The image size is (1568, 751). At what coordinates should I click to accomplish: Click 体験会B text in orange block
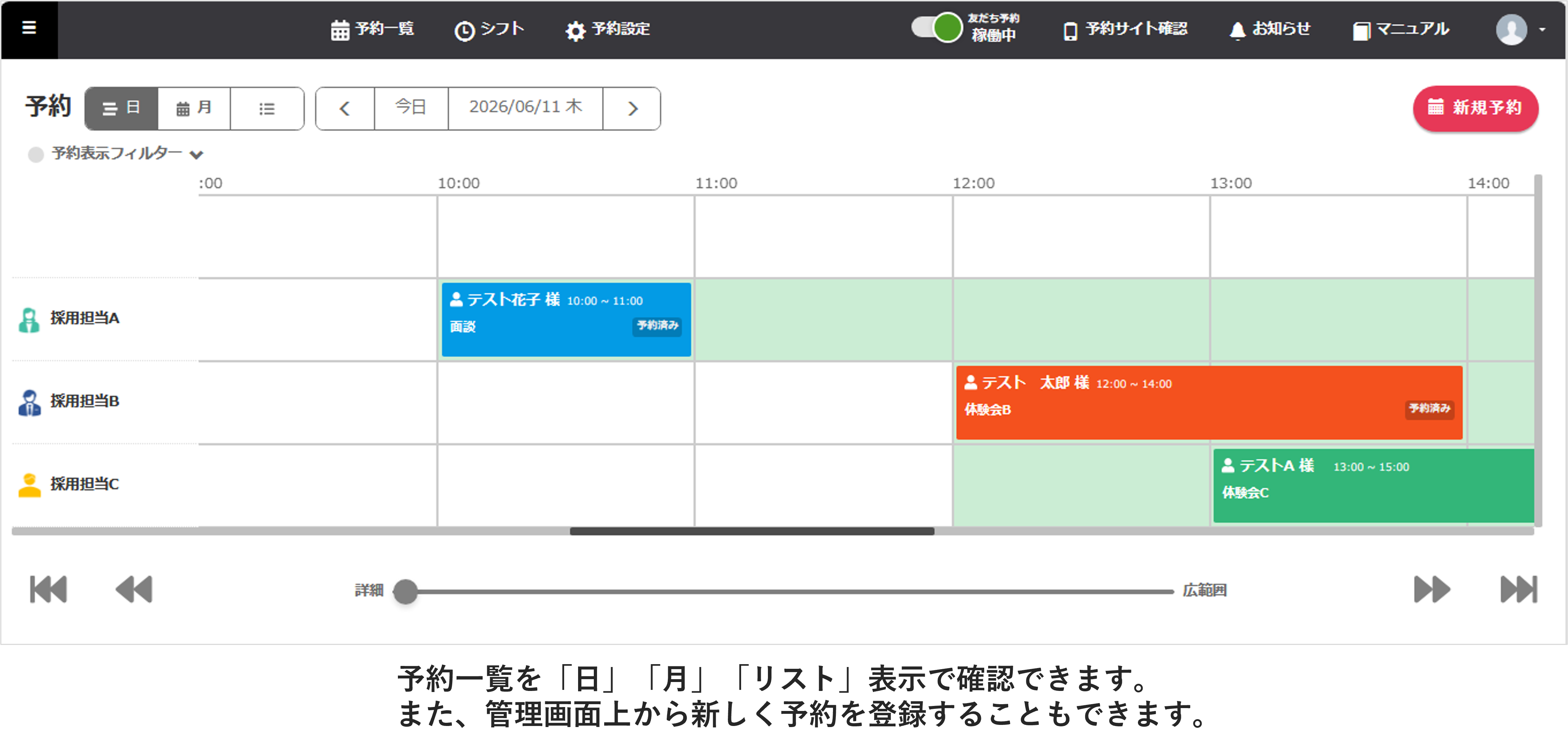[x=987, y=410]
